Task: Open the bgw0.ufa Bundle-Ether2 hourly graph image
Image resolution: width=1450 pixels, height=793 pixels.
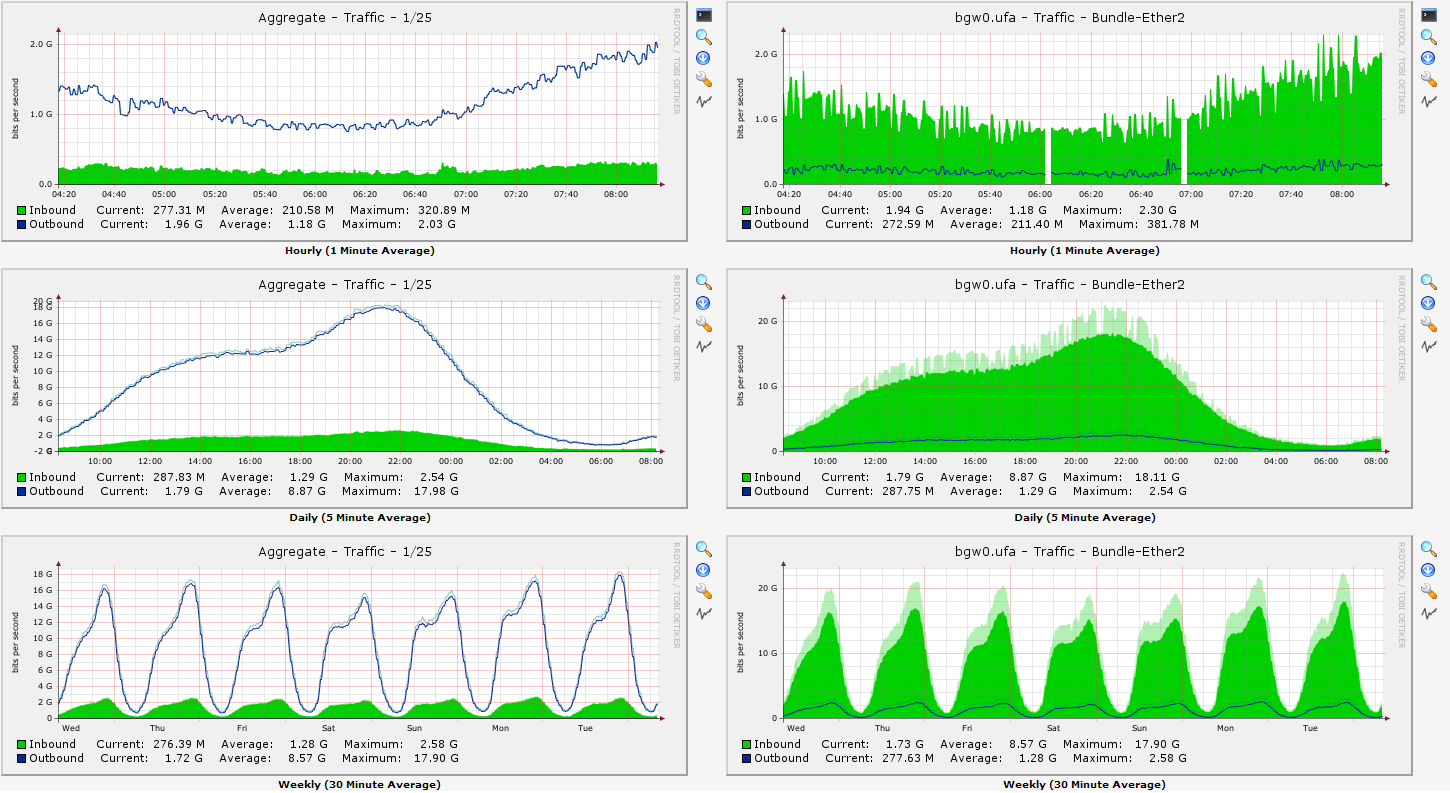Action: point(1070,121)
